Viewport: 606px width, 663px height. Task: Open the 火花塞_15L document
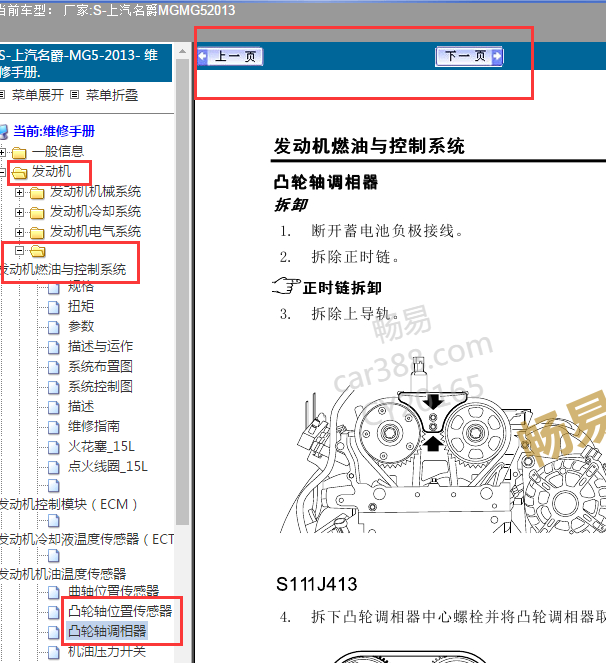click(x=101, y=447)
